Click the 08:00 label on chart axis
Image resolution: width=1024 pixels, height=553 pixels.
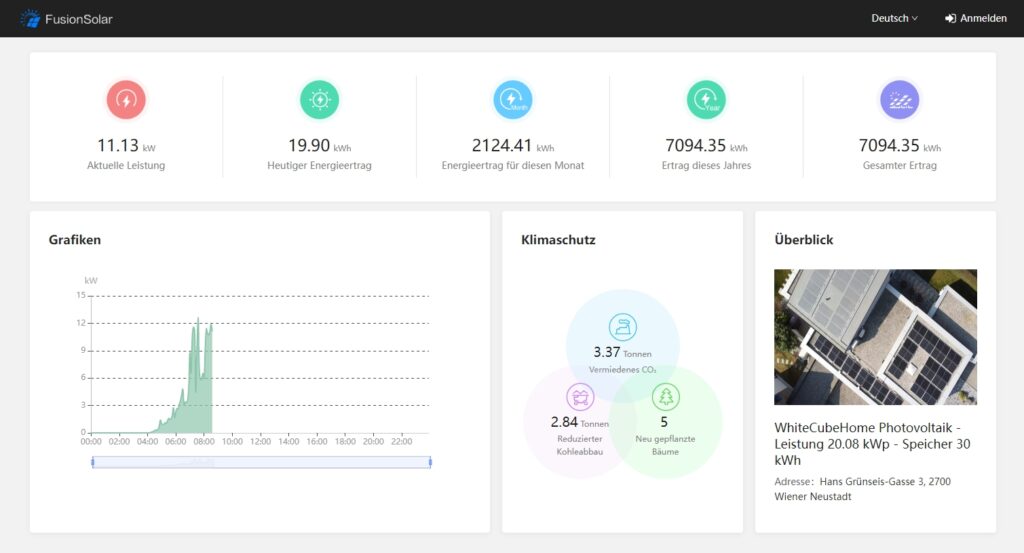click(x=204, y=442)
